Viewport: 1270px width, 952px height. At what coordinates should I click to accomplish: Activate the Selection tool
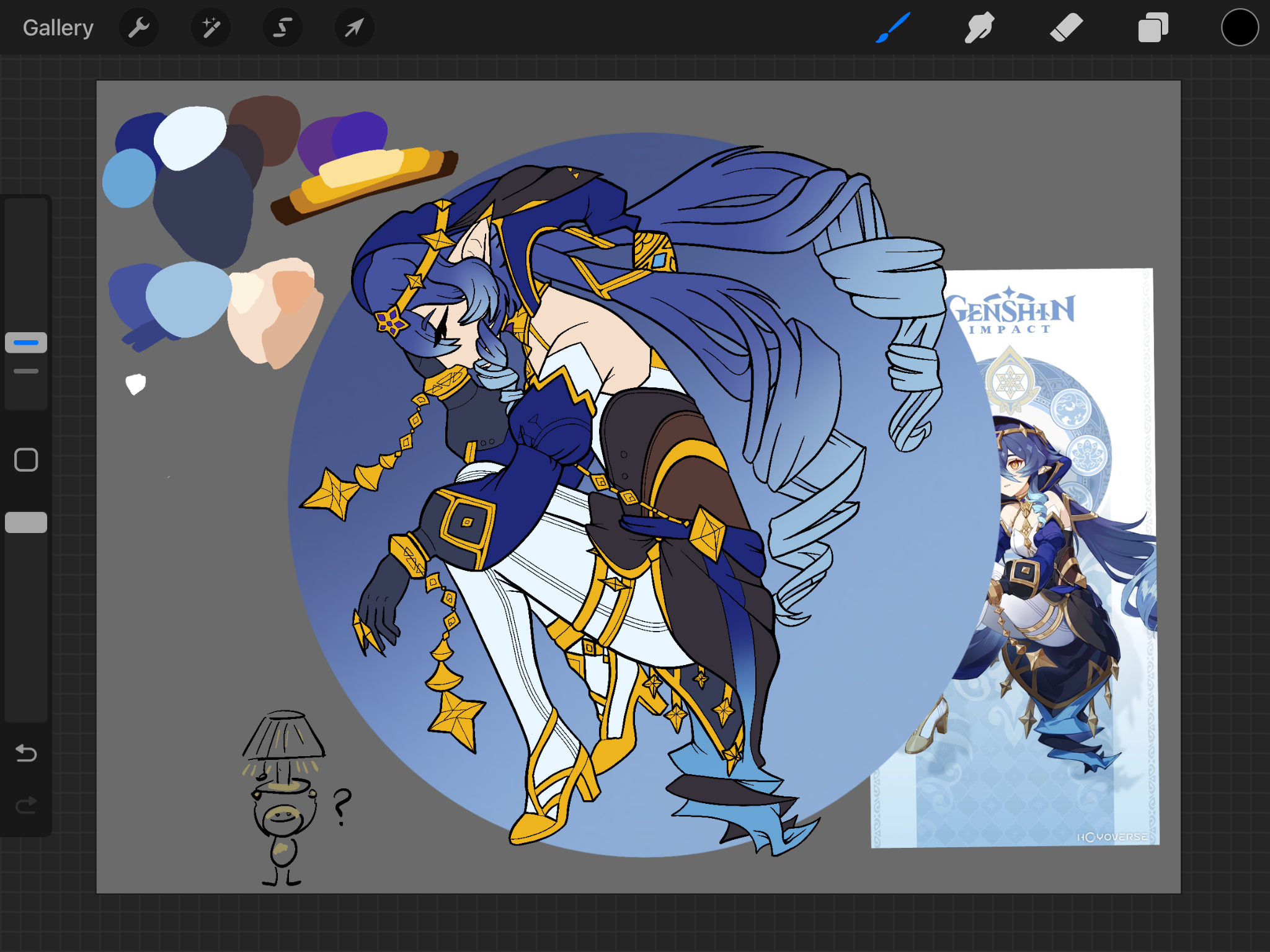283,28
